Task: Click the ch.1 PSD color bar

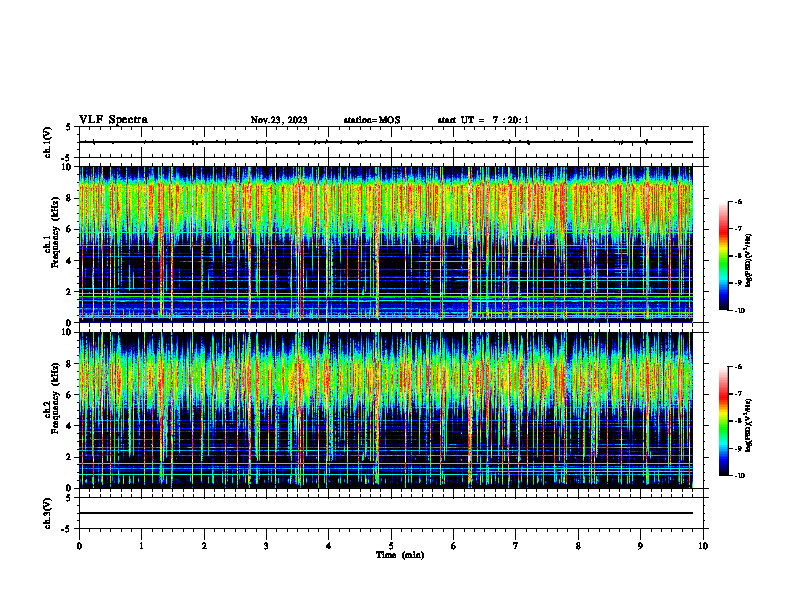Action: pos(724,256)
